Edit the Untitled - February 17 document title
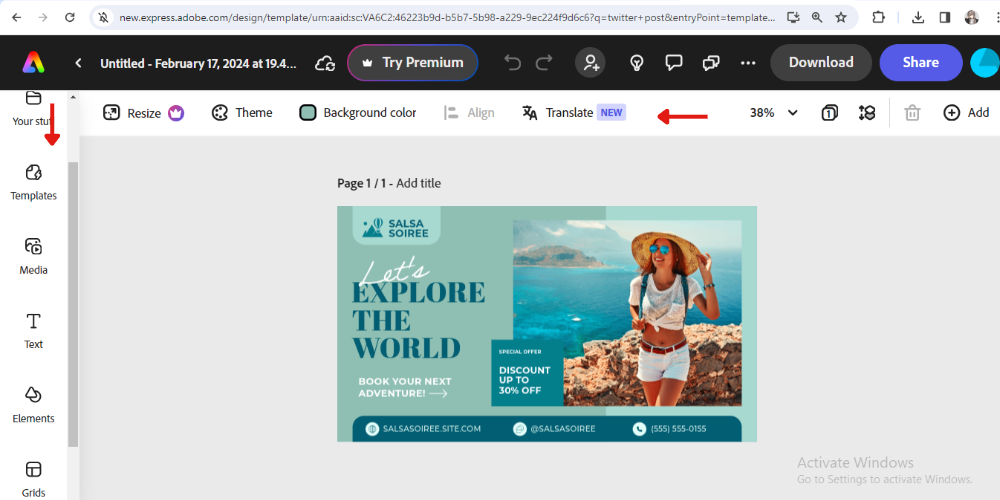This screenshot has height=500, width=1000. pyautogui.click(x=198, y=63)
